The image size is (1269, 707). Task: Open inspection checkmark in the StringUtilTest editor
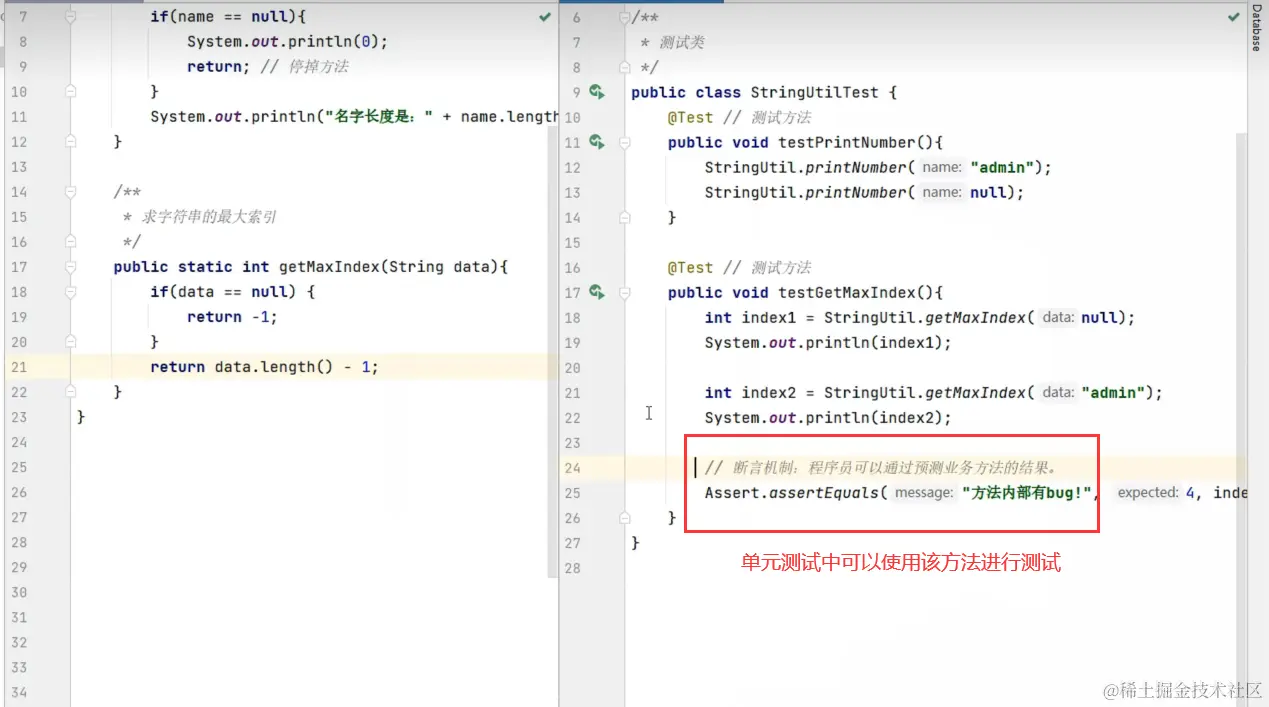click(x=1233, y=17)
